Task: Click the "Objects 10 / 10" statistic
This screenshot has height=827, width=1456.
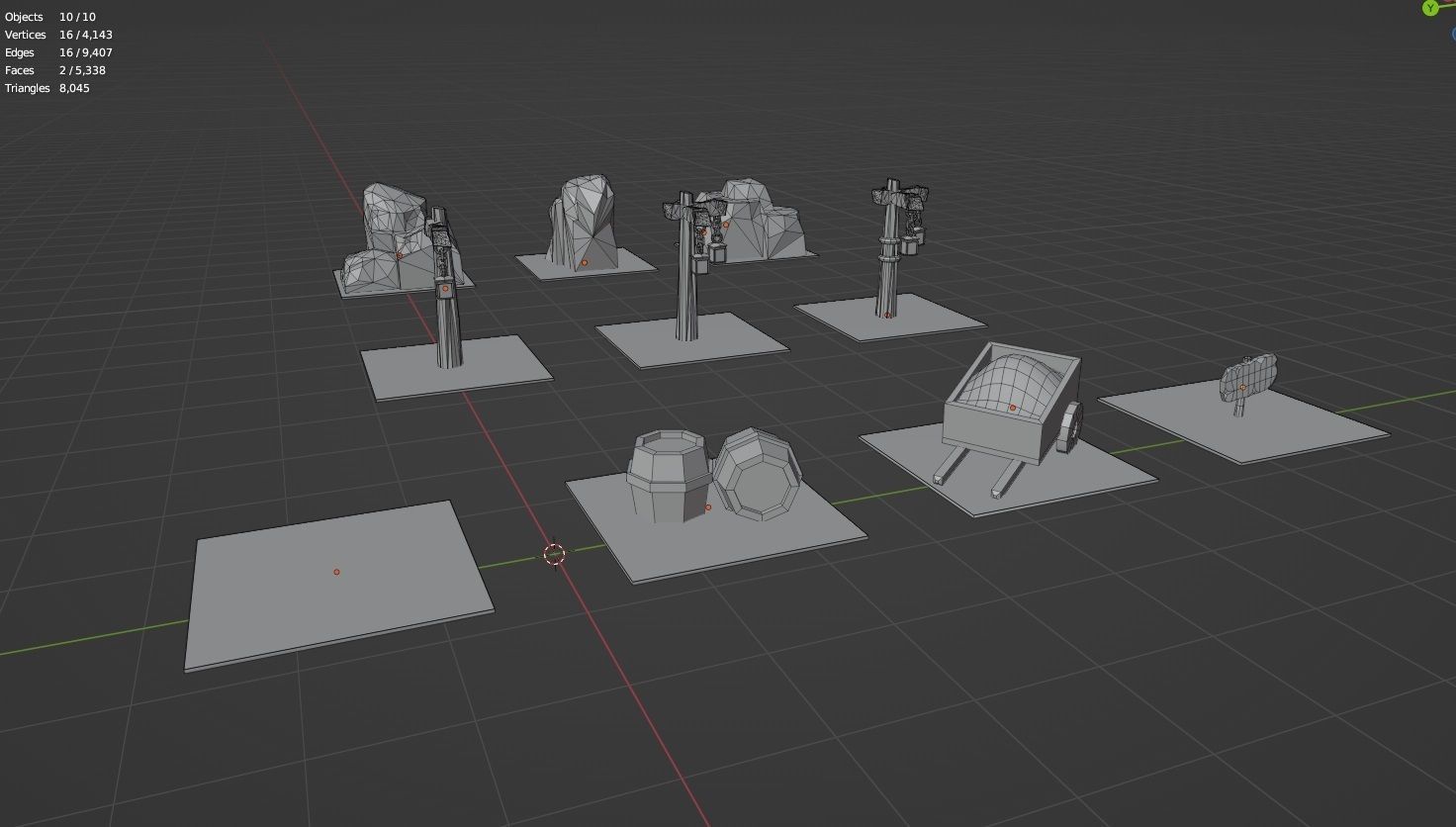Action: tap(50, 17)
